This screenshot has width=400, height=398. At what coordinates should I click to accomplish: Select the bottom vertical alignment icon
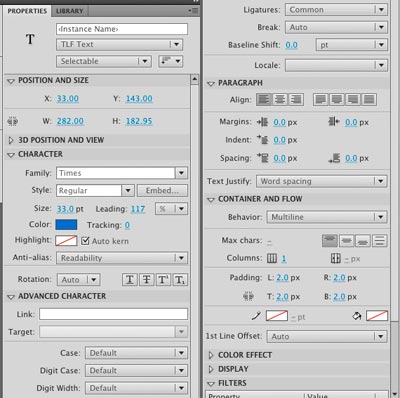(363, 241)
